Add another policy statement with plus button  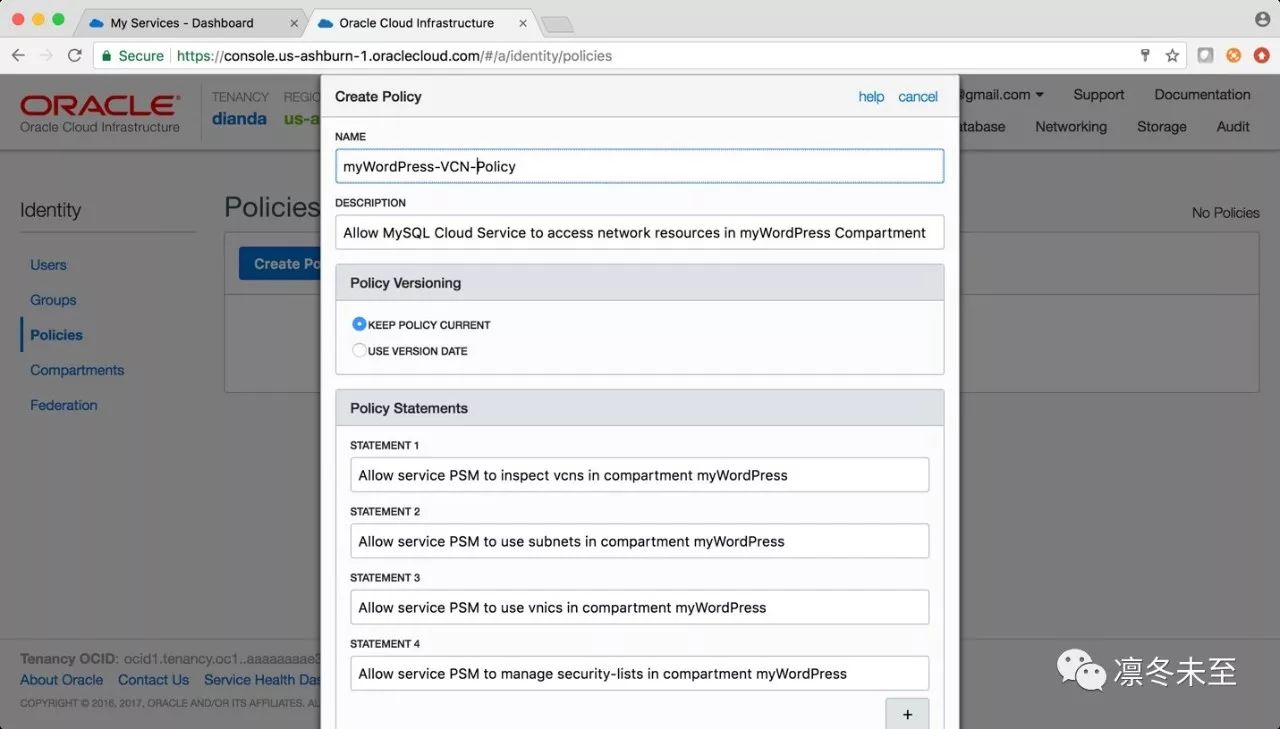point(908,714)
